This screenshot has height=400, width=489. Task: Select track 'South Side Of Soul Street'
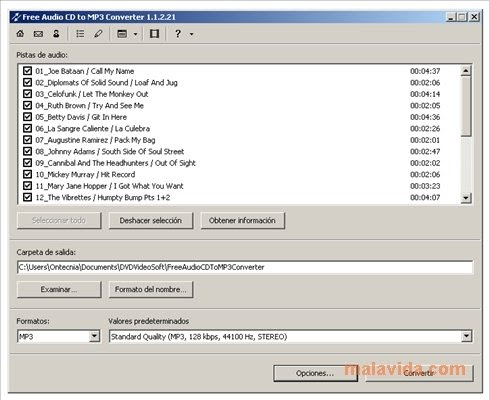(x=143, y=151)
